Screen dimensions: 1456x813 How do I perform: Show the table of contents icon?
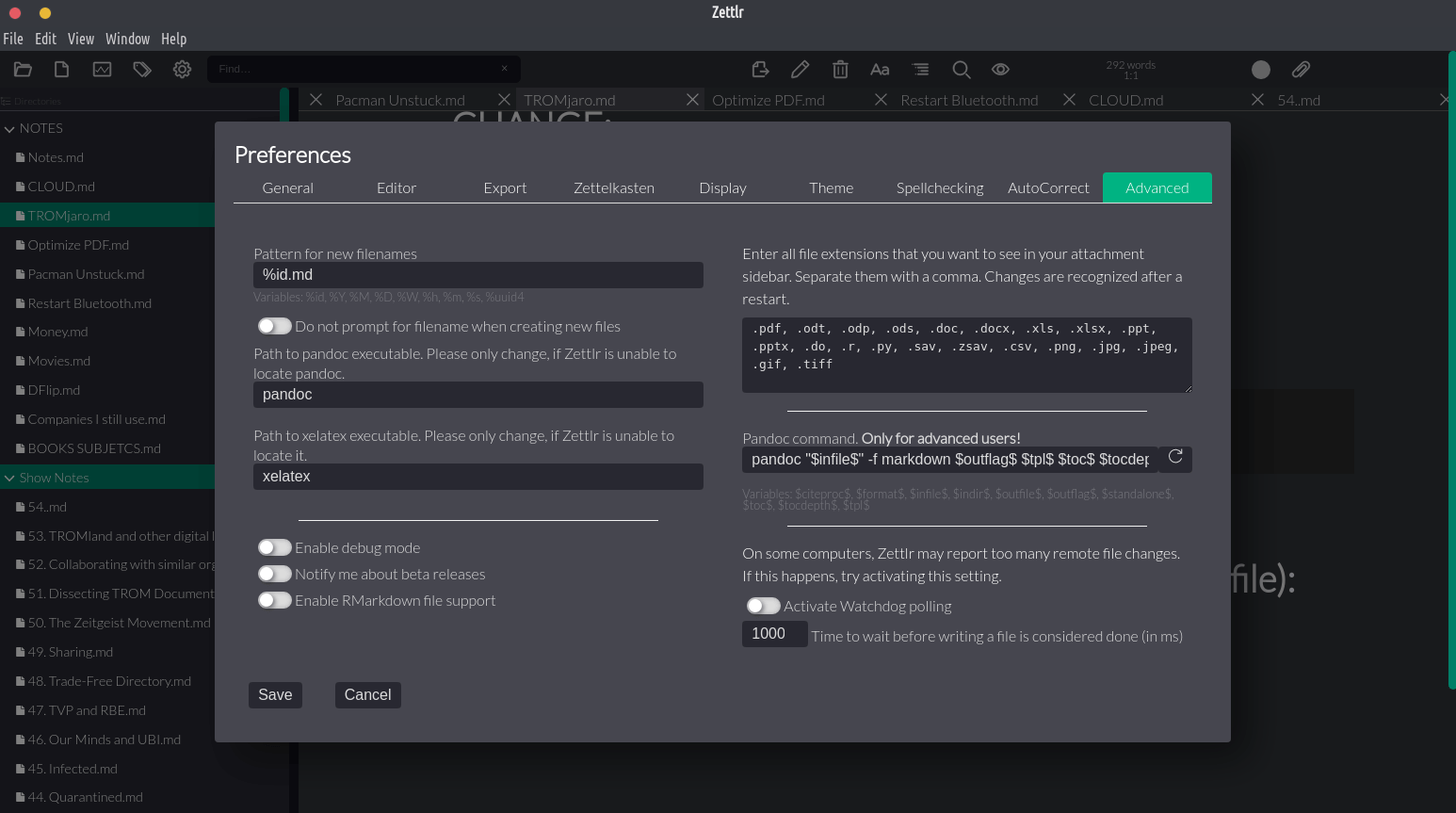[x=920, y=70]
